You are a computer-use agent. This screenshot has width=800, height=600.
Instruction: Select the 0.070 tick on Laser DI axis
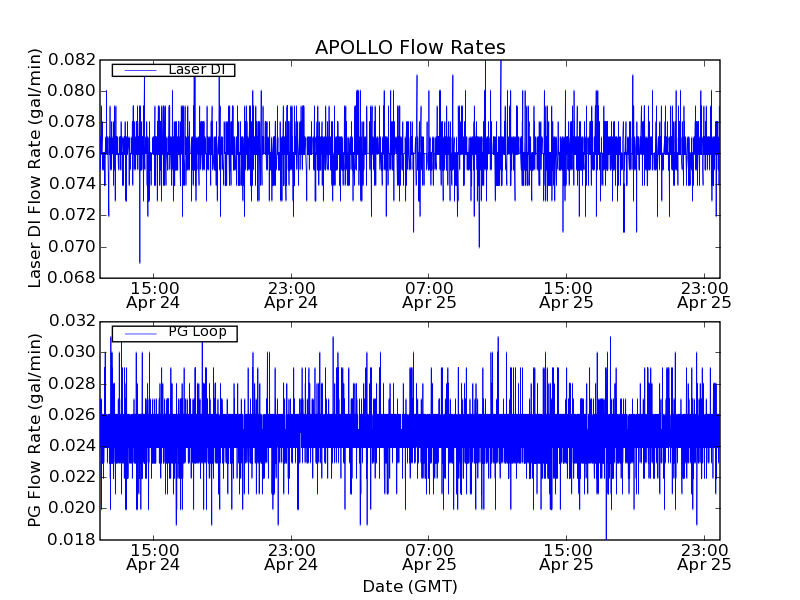(72, 246)
